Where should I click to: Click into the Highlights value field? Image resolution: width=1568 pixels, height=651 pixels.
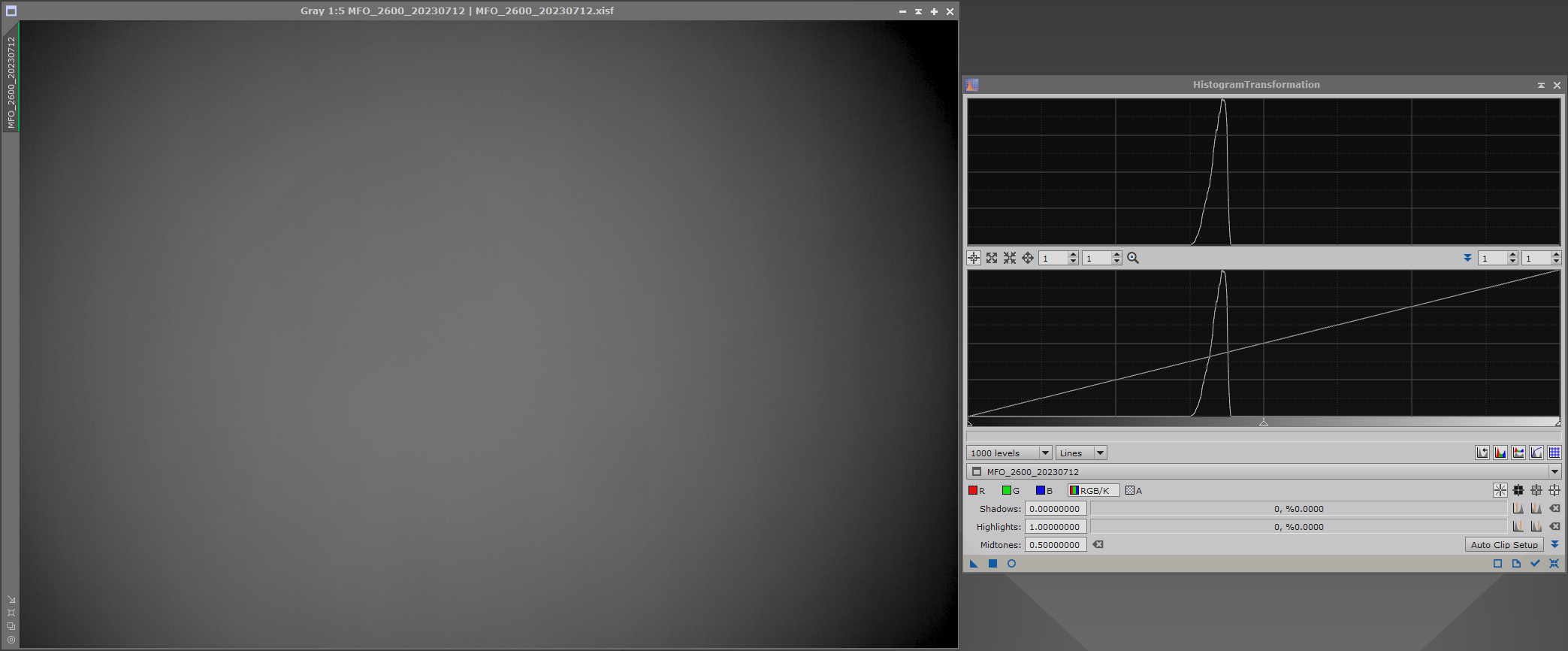[x=1056, y=526]
